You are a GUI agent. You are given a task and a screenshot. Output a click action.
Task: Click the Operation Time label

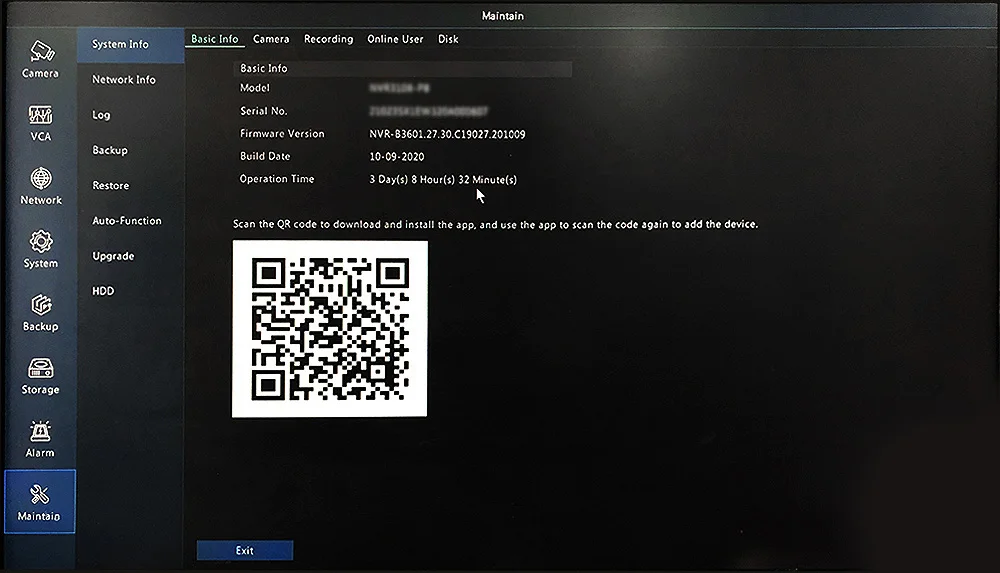pos(277,179)
